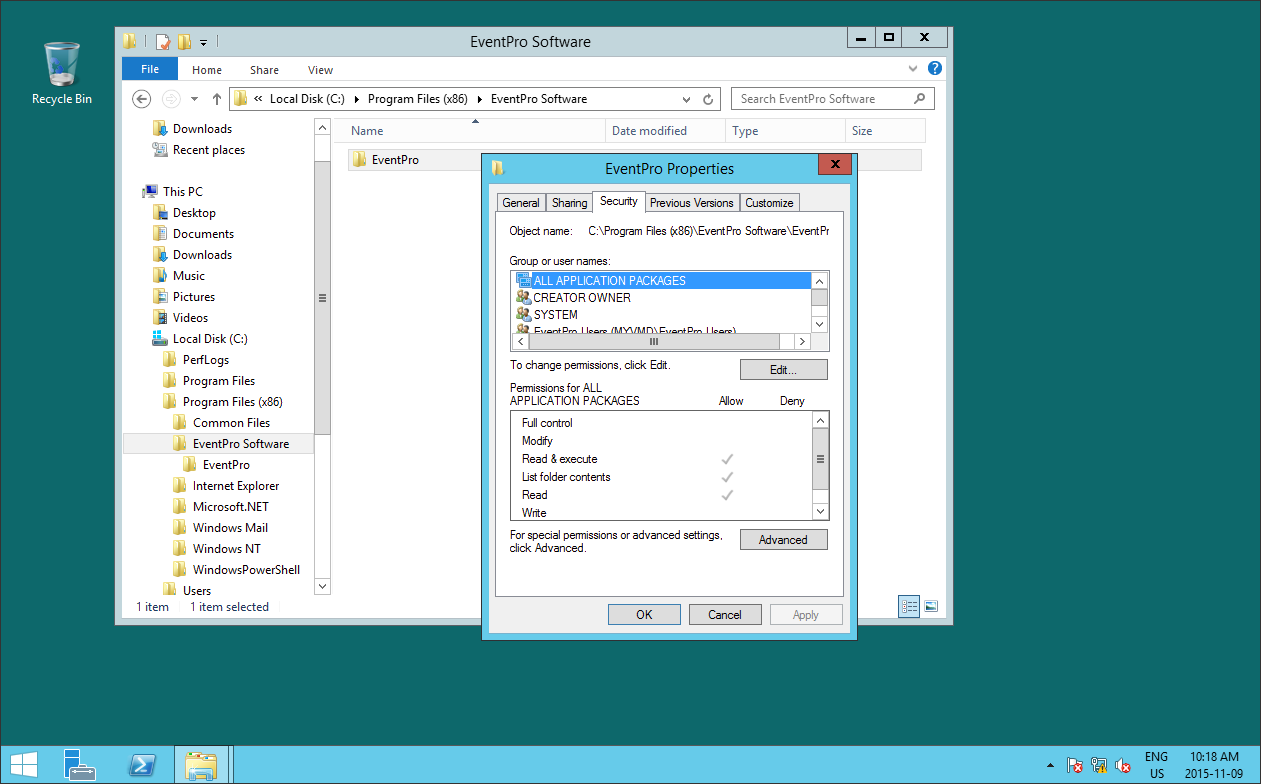Switch to the General tab in EventPro Properties

click(x=521, y=202)
